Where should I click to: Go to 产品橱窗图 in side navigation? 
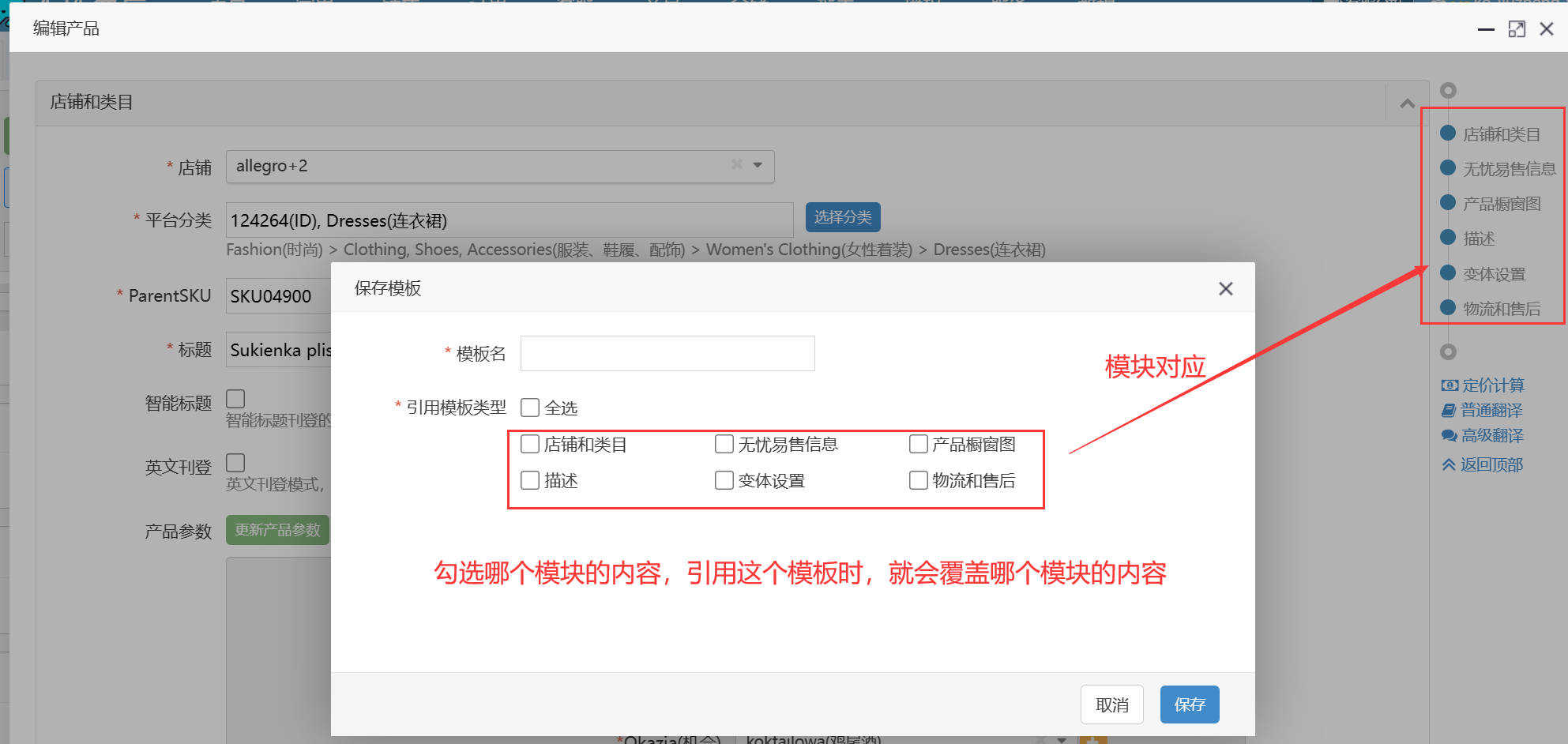coord(1501,204)
